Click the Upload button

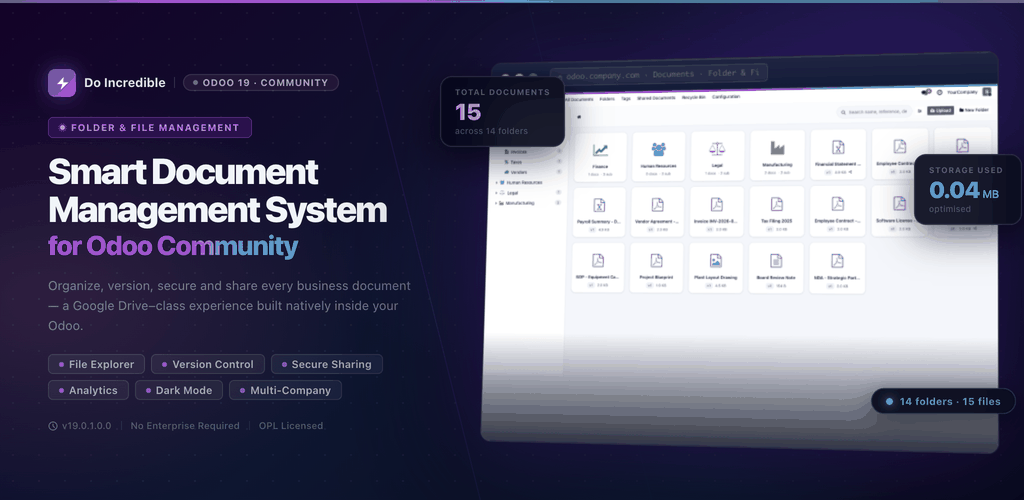[x=940, y=111]
